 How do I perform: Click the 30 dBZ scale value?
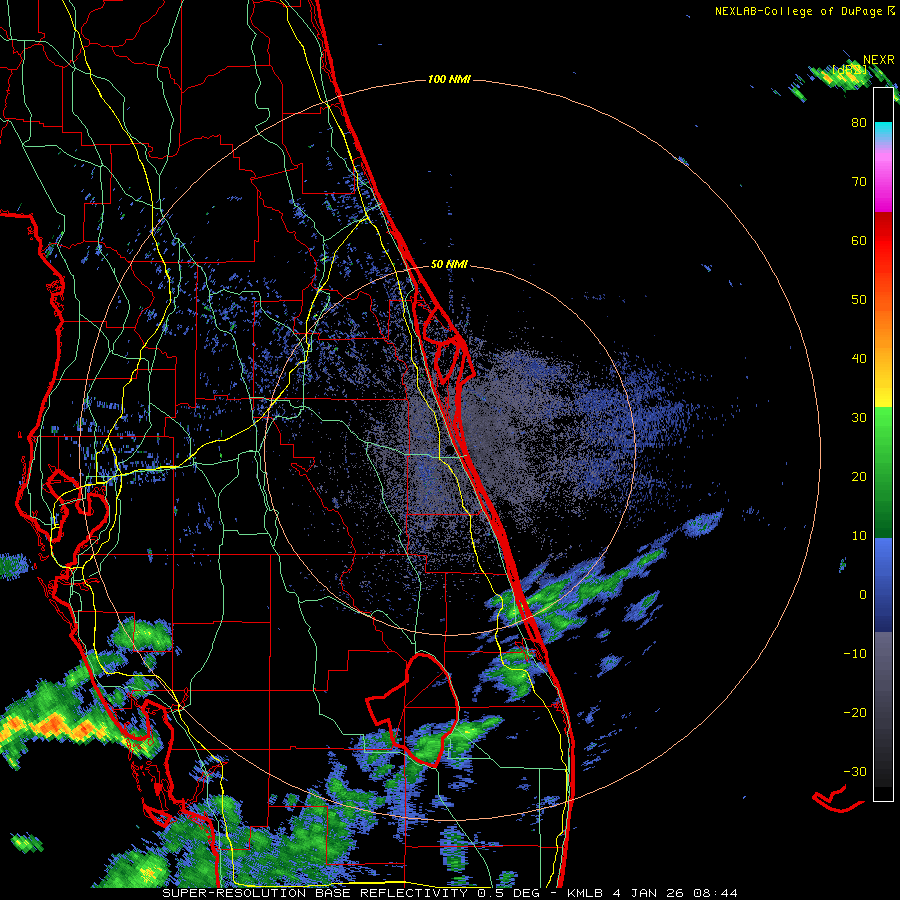pyautogui.click(x=859, y=418)
